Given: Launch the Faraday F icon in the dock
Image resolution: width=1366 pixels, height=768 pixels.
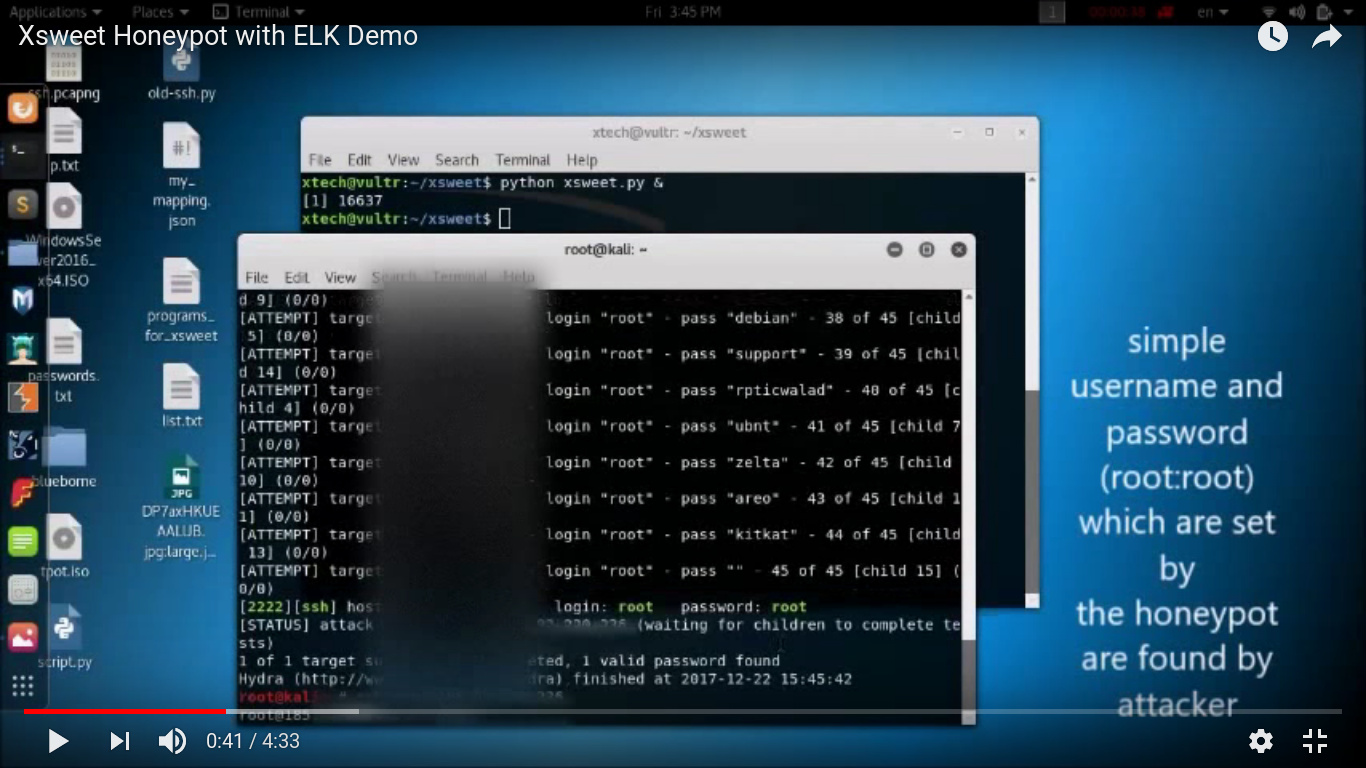Looking at the screenshot, I should pyautogui.click(x=22, y=493).
